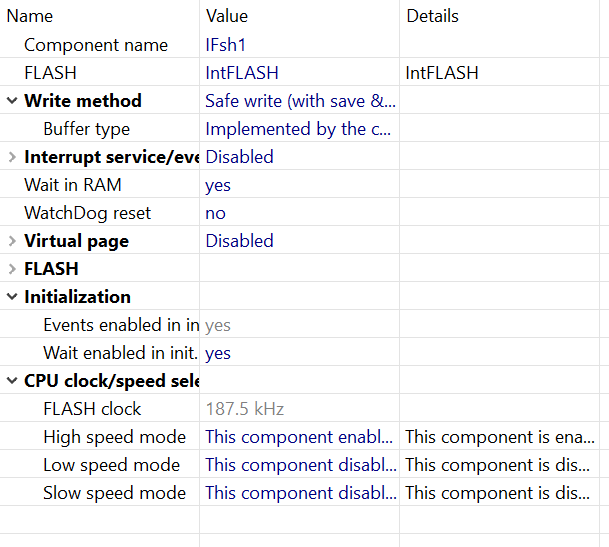Click the Details column header
The height and width of the screenshot is (547, 609).
432,16
